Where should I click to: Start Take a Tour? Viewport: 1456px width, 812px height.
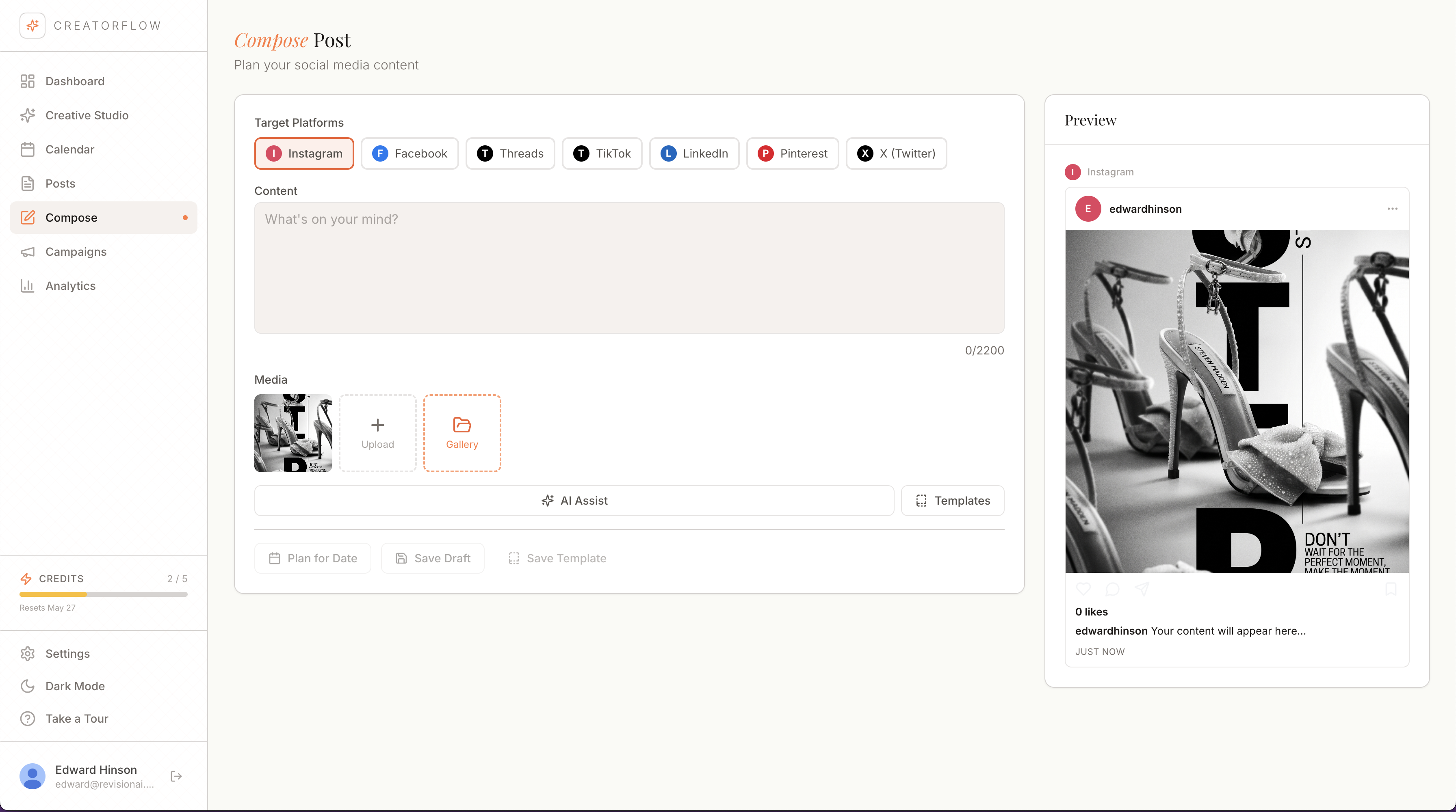(x=104, y=719)
